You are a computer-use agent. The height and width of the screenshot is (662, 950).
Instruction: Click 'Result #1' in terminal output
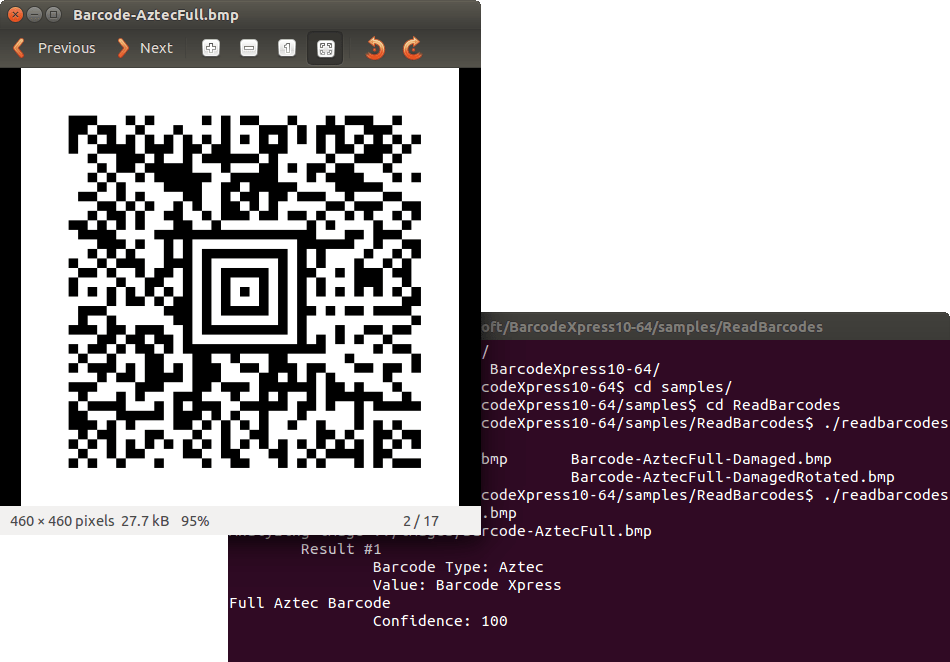(x=341, y=549)
